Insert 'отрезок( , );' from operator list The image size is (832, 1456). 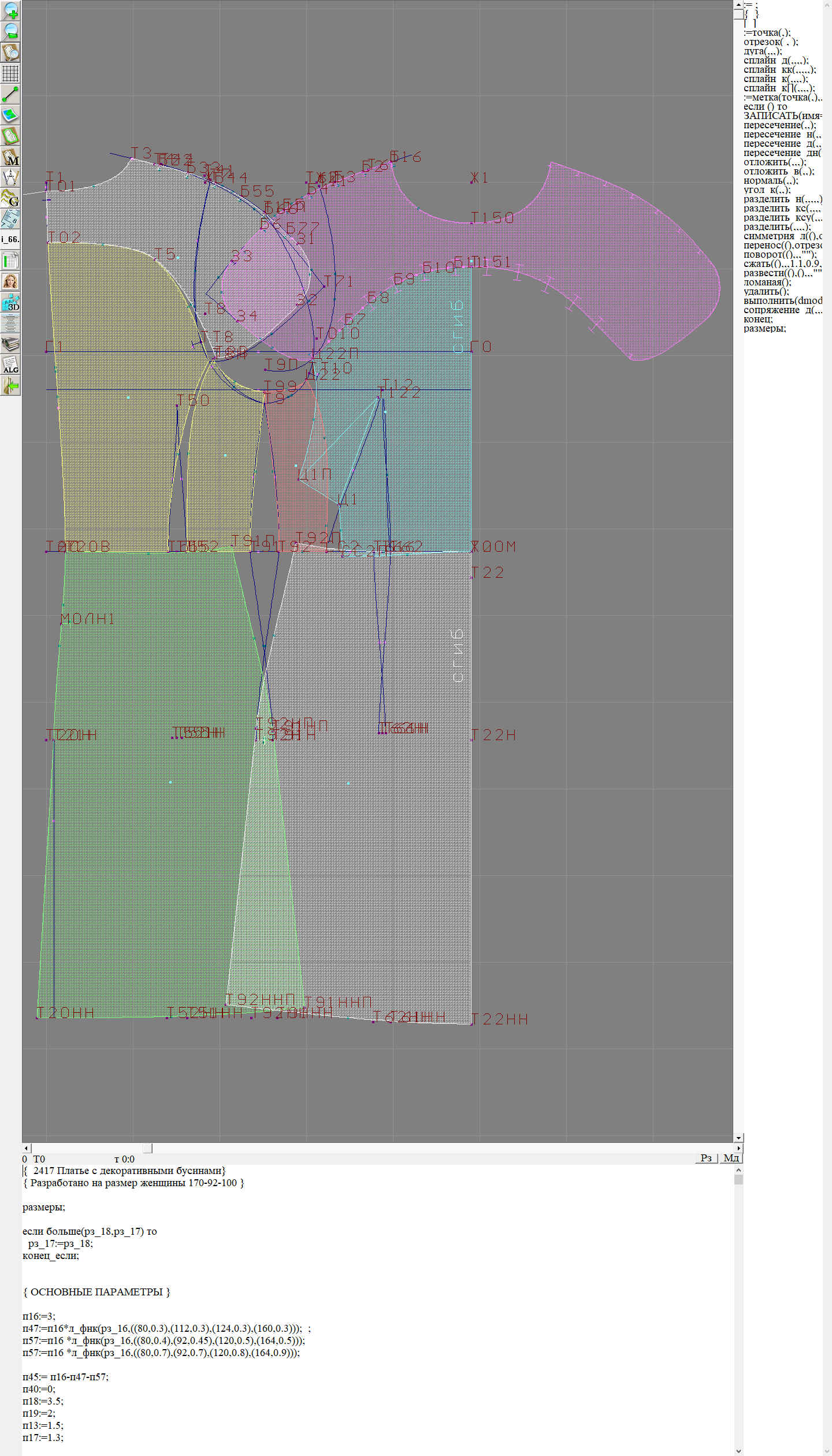(x=770, y=42)
